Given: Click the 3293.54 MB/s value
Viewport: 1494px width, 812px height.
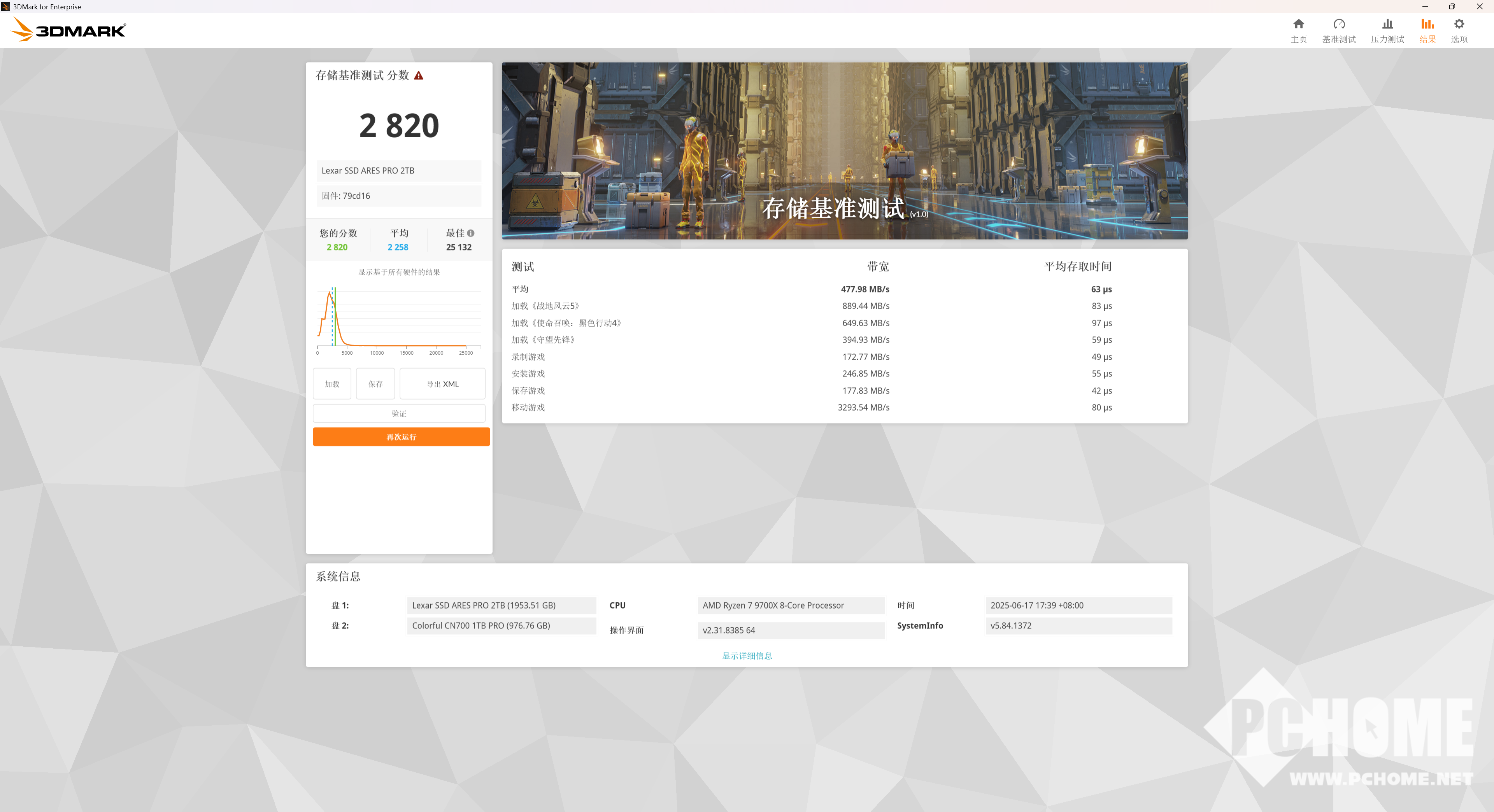Looking at the screenshot, I should (863, 407).
